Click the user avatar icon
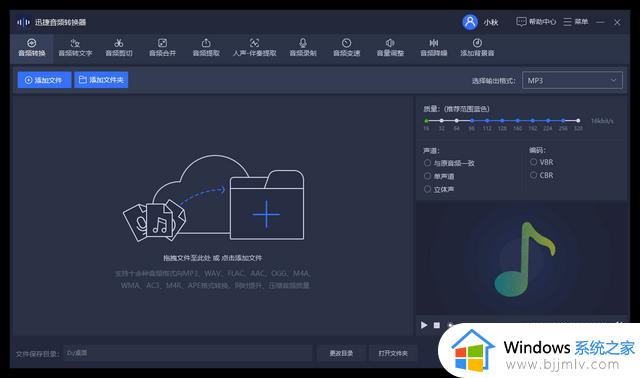The width and height of the screenshot is (640, 378). (x=470, y=22)
